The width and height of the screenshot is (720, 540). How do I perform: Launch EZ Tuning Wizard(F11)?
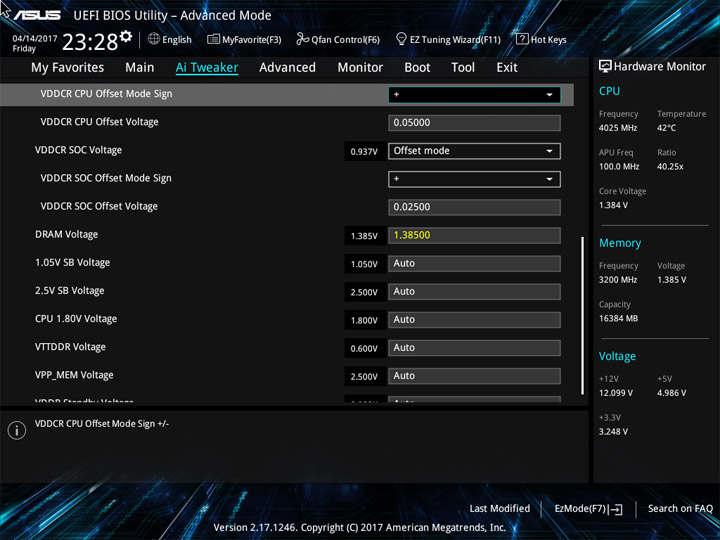click(448, 39)
